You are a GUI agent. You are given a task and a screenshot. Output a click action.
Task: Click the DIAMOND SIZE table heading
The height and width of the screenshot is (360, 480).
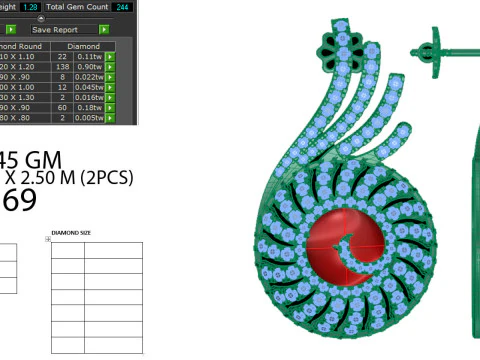(71, 233)
